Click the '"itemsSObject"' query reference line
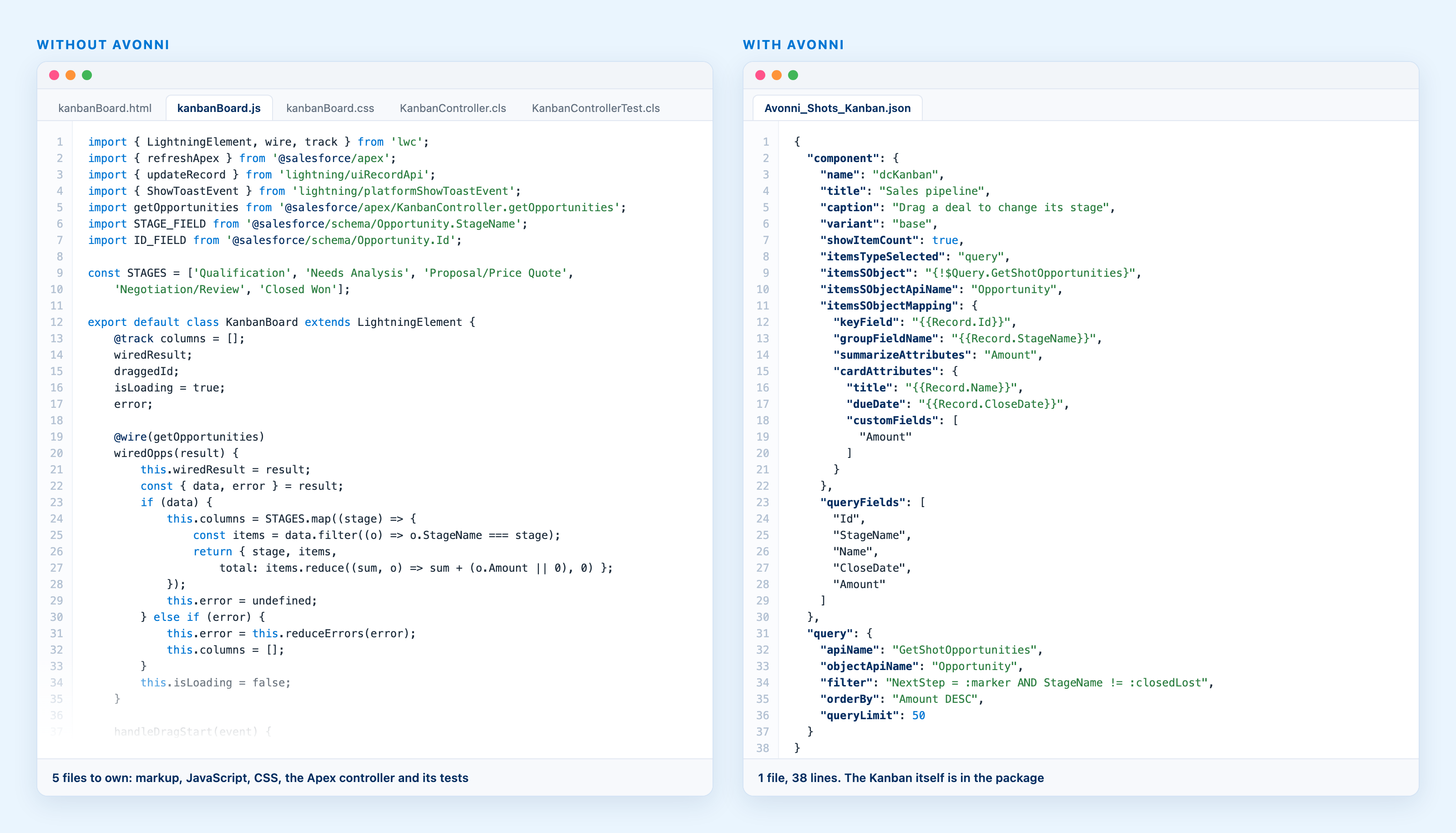This screenshot has height=833, width=1456. (x=981, y=273)
